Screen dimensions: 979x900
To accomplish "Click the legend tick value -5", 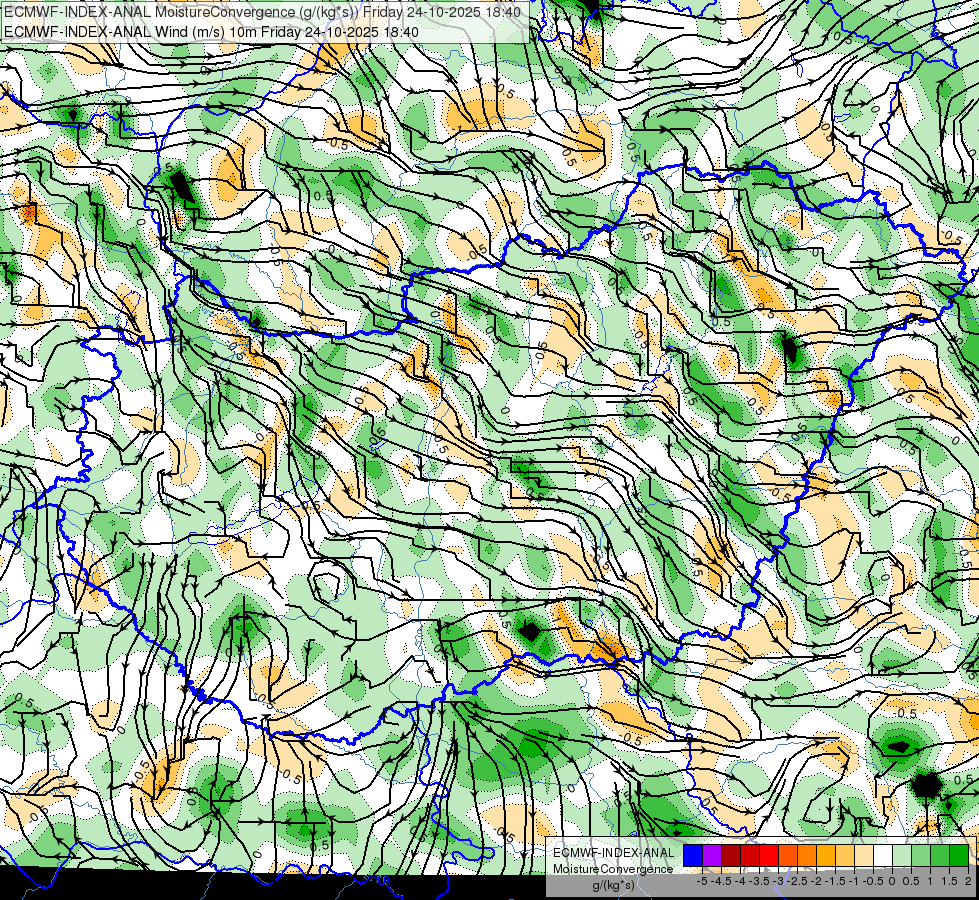I will (x=702, y=881).
